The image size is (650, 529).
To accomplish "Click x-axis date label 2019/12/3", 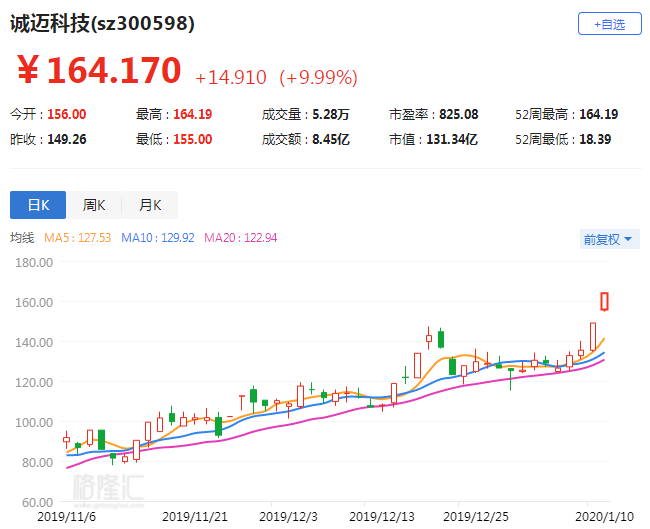I will (288, 517).
